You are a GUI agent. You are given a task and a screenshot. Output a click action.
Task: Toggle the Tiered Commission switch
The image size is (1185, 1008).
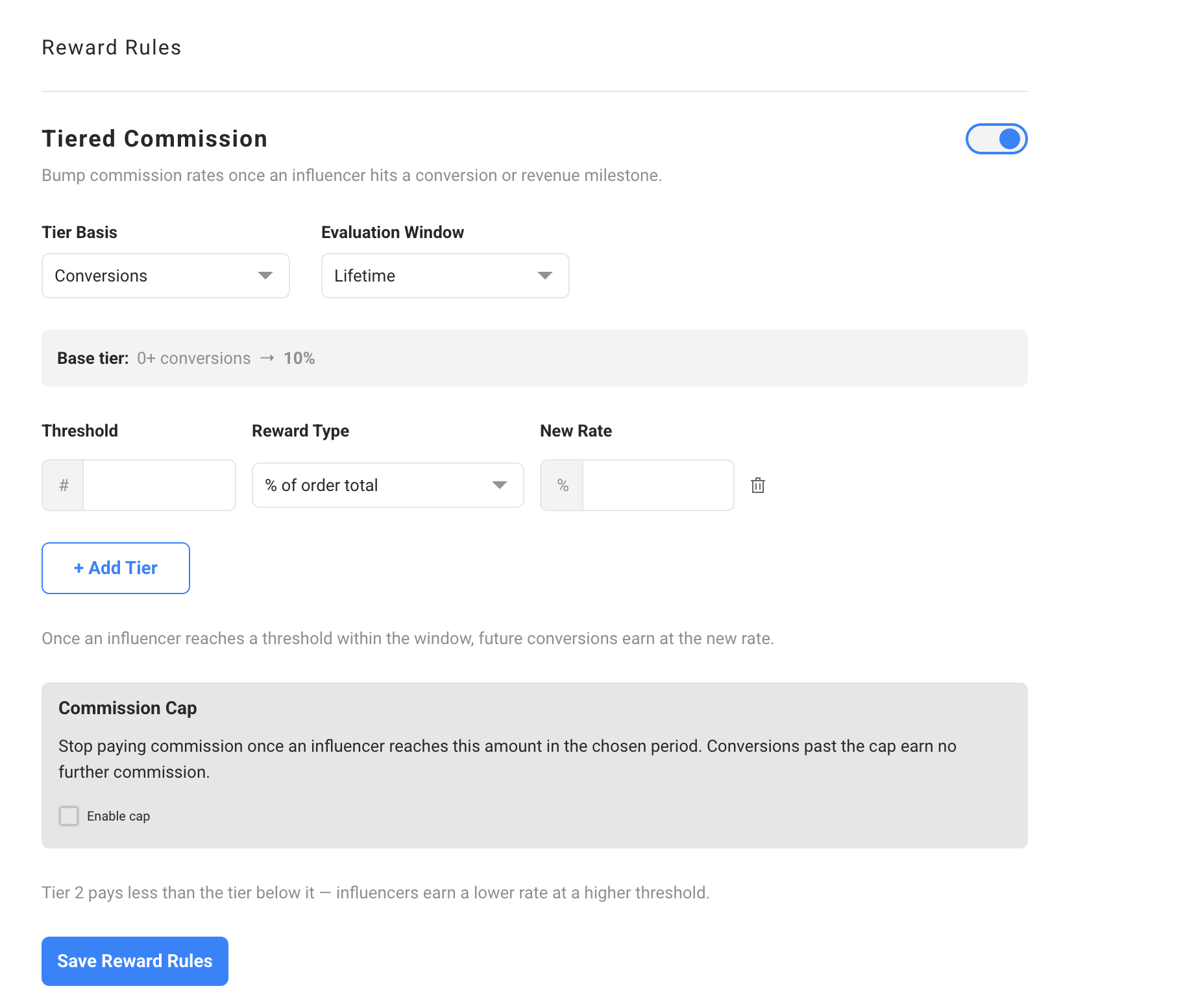(996, 139)
